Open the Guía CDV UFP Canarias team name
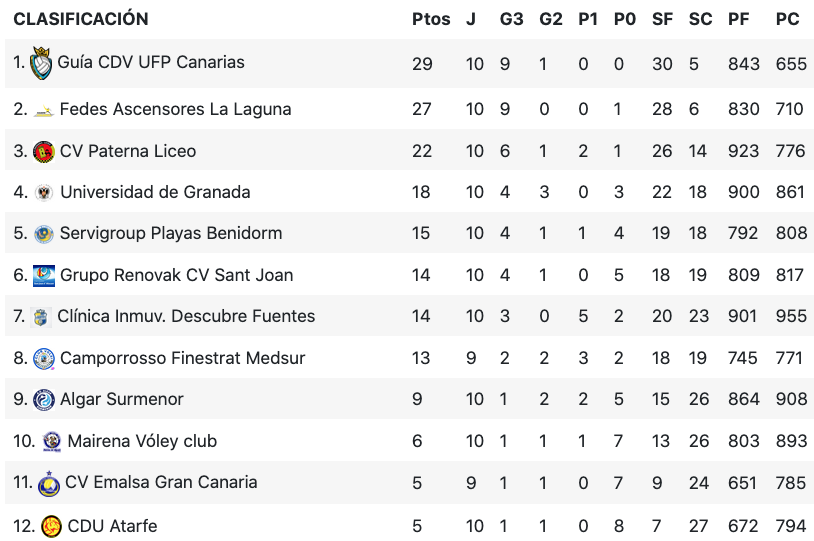This screenshot has height=541, width=814. (151, 62)
